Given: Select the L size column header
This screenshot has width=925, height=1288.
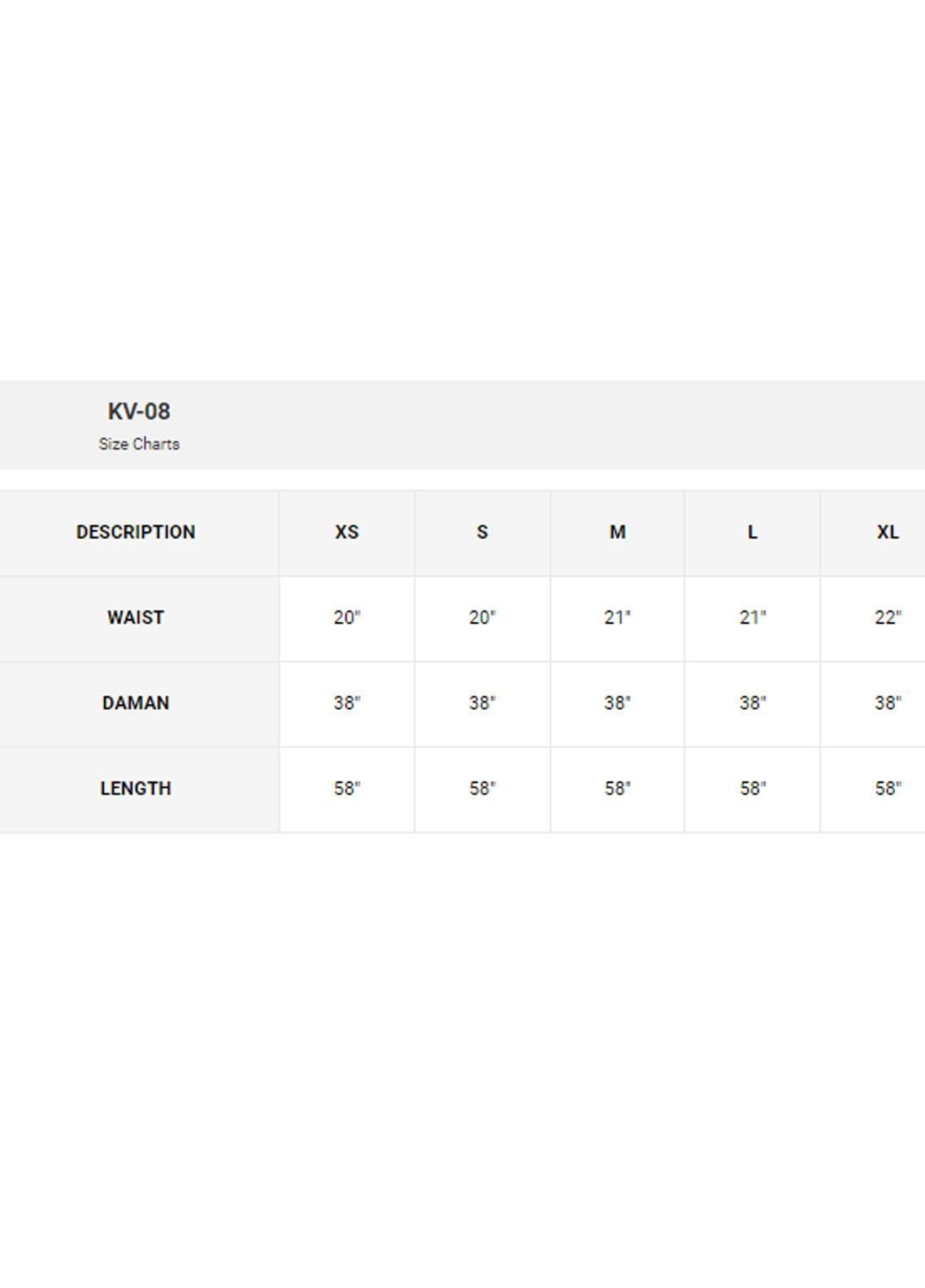Looking at the screenshot, I should coord(753,532).
